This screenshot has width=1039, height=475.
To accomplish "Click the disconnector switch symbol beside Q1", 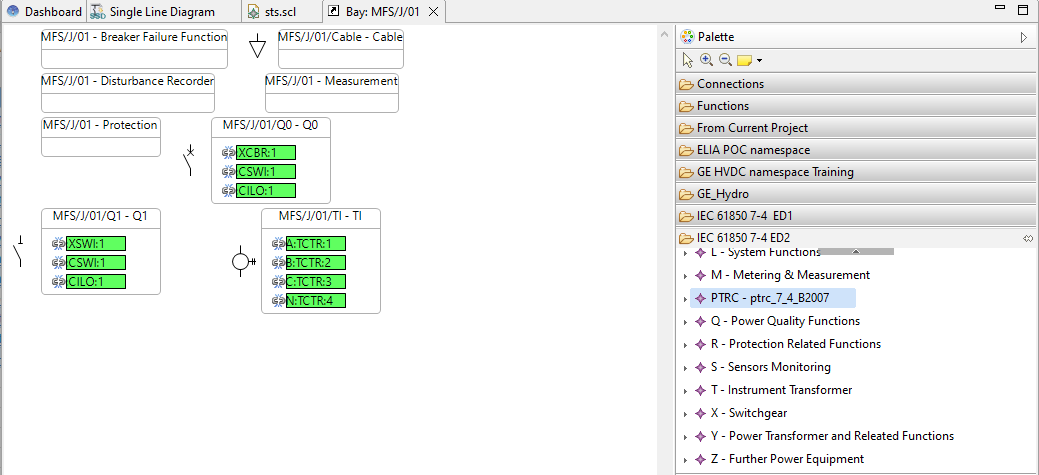I will click(x=18, y=252).
